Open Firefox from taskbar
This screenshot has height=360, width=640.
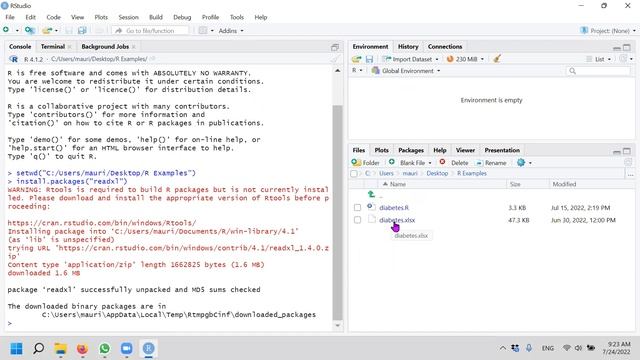82,349
